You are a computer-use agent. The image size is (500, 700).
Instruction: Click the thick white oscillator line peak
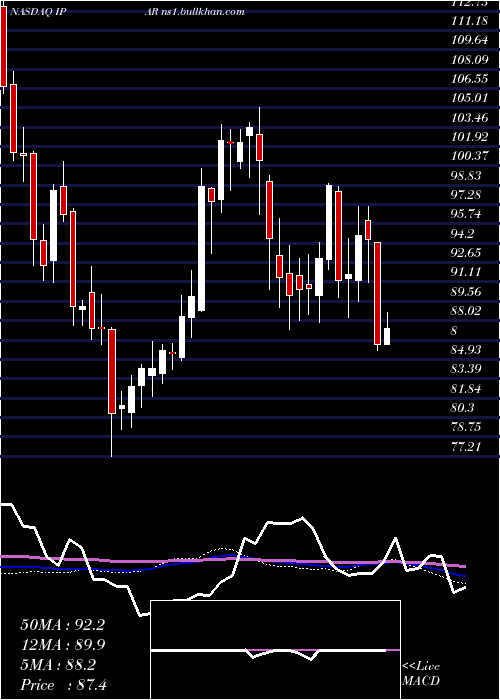click(x=303, y=518)
